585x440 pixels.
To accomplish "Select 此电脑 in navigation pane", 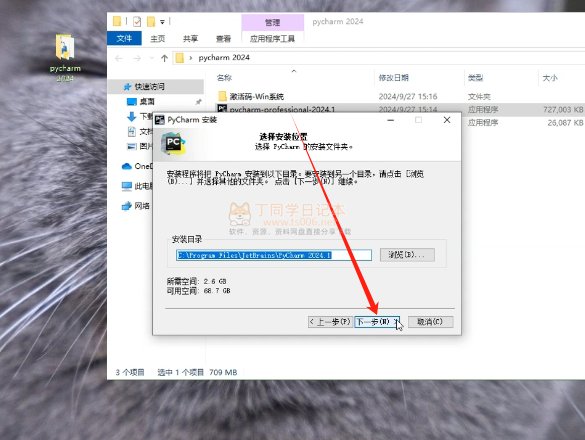I will 137,186.
